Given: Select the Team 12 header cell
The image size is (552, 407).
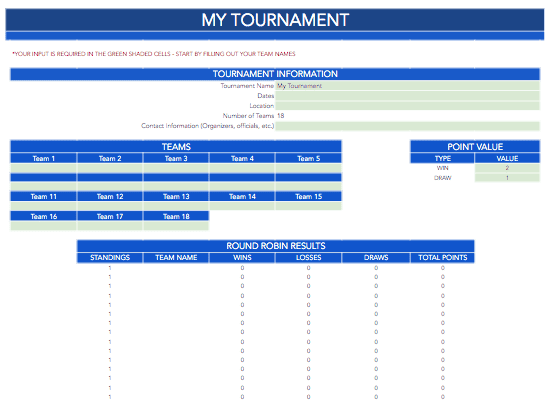Looking at the screenshot, I should (110, 196).
